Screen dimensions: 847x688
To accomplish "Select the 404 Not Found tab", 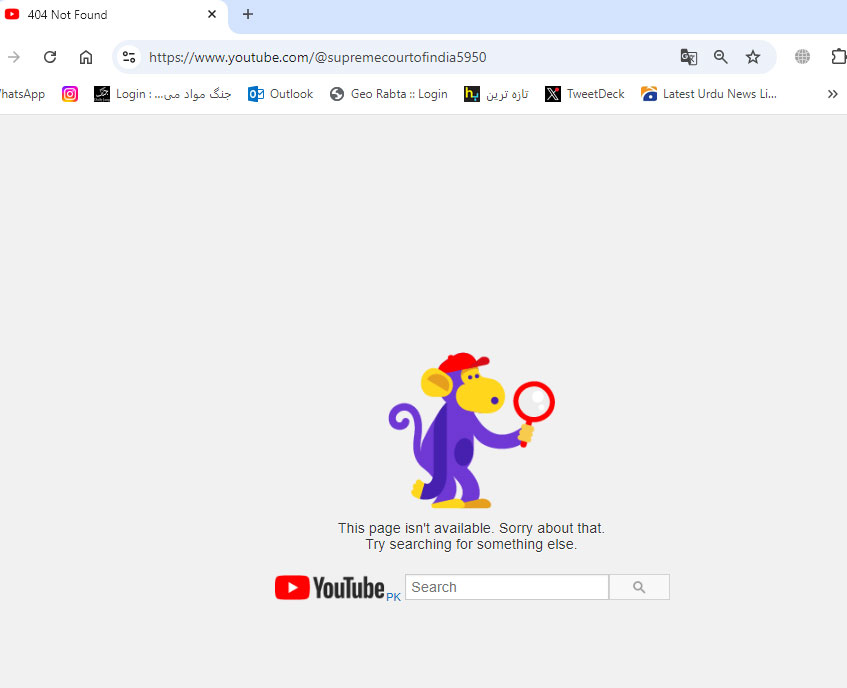I will 111,15.
